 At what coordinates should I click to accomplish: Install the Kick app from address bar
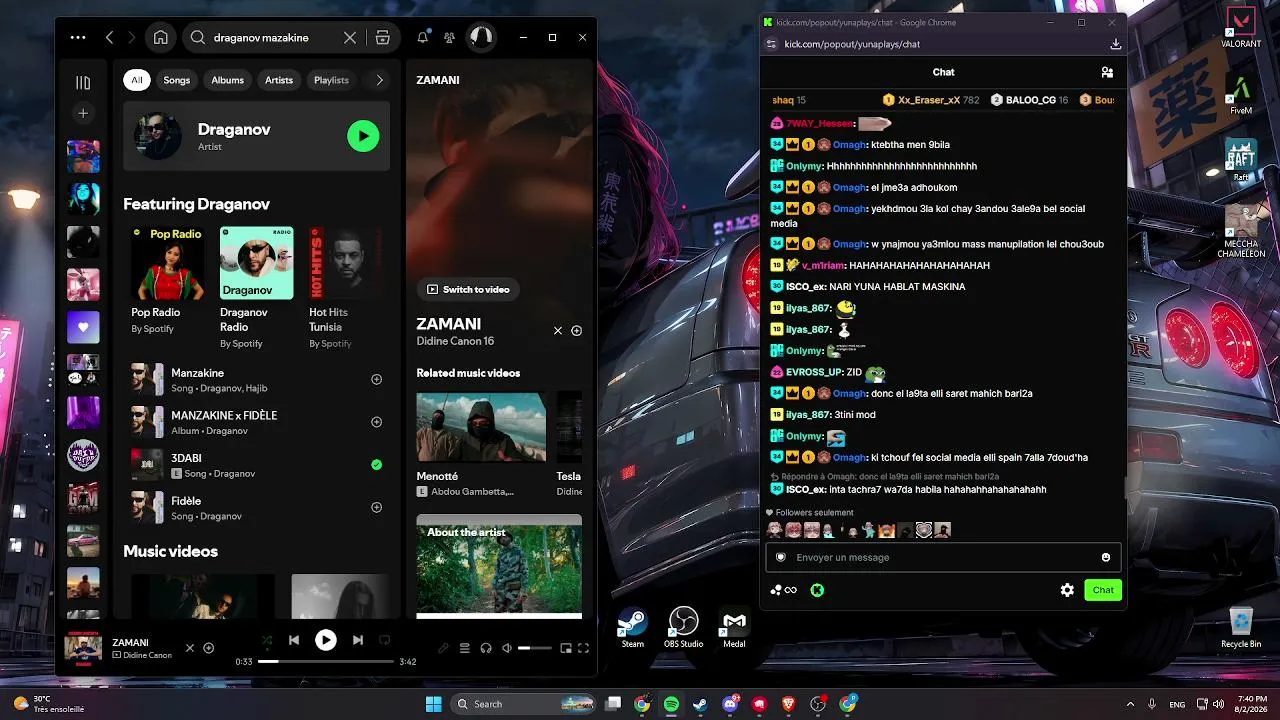1116,44
